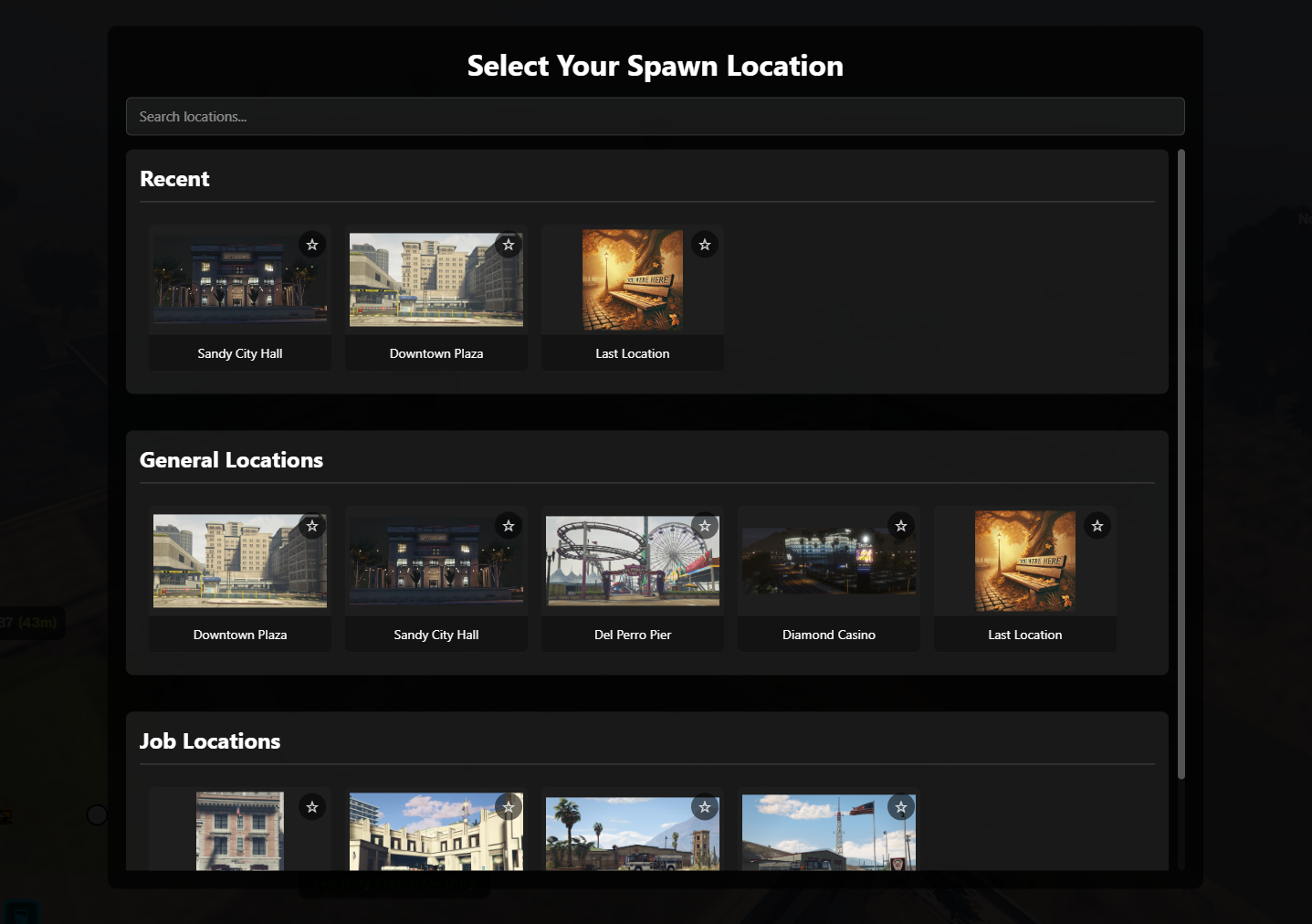This screenshot has width=1312, height=924.
Task: Favorite the brick building job location
Action: pyautogui.click(x=312, y=807)
